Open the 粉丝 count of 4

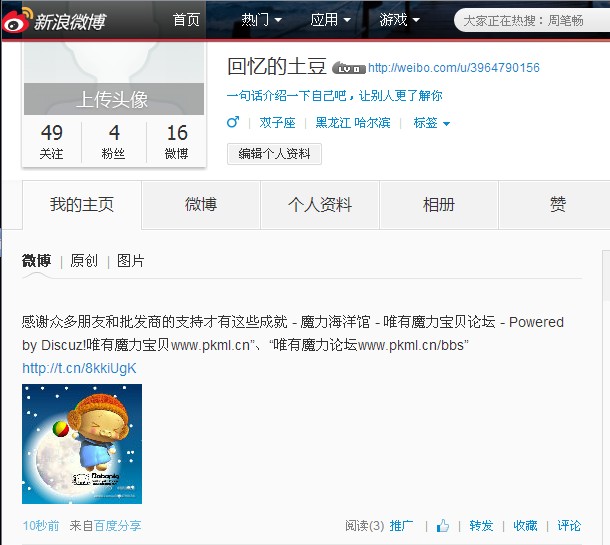tap(114, 141)
